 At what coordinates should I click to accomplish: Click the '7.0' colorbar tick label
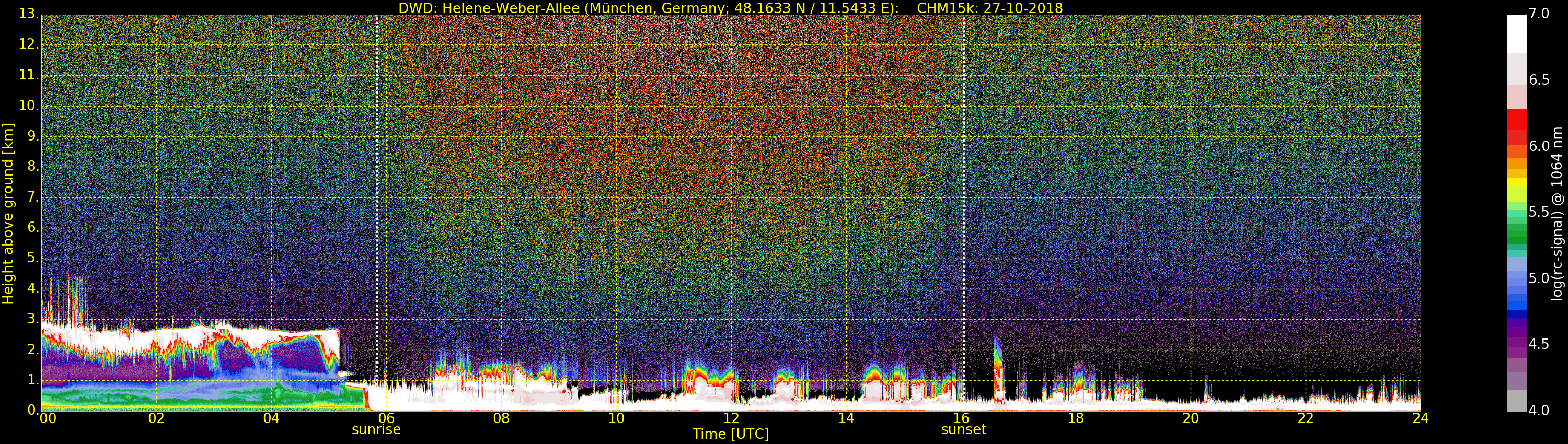tap(1539, 14)
